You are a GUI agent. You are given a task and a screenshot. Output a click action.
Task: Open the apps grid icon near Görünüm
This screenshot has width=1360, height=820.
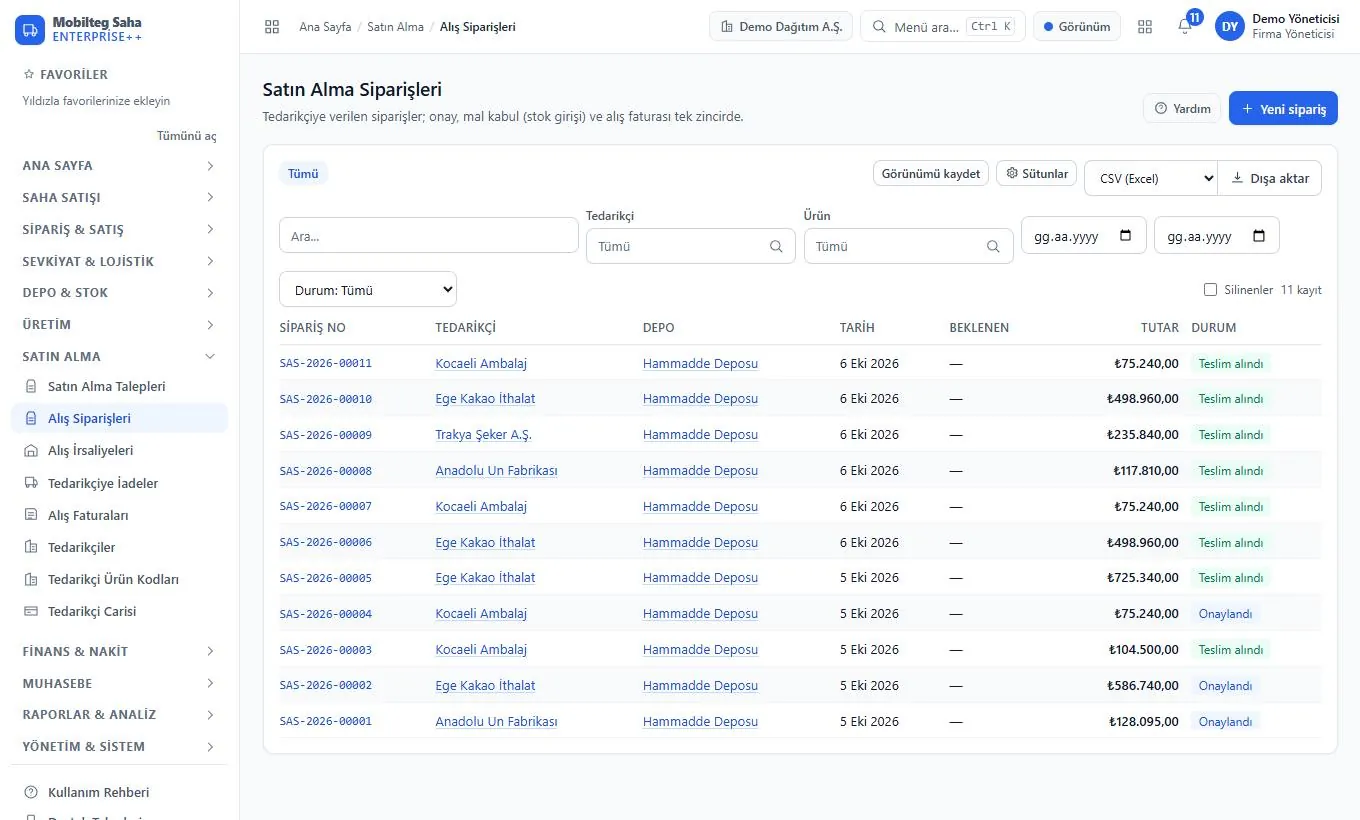point(1145,27)
